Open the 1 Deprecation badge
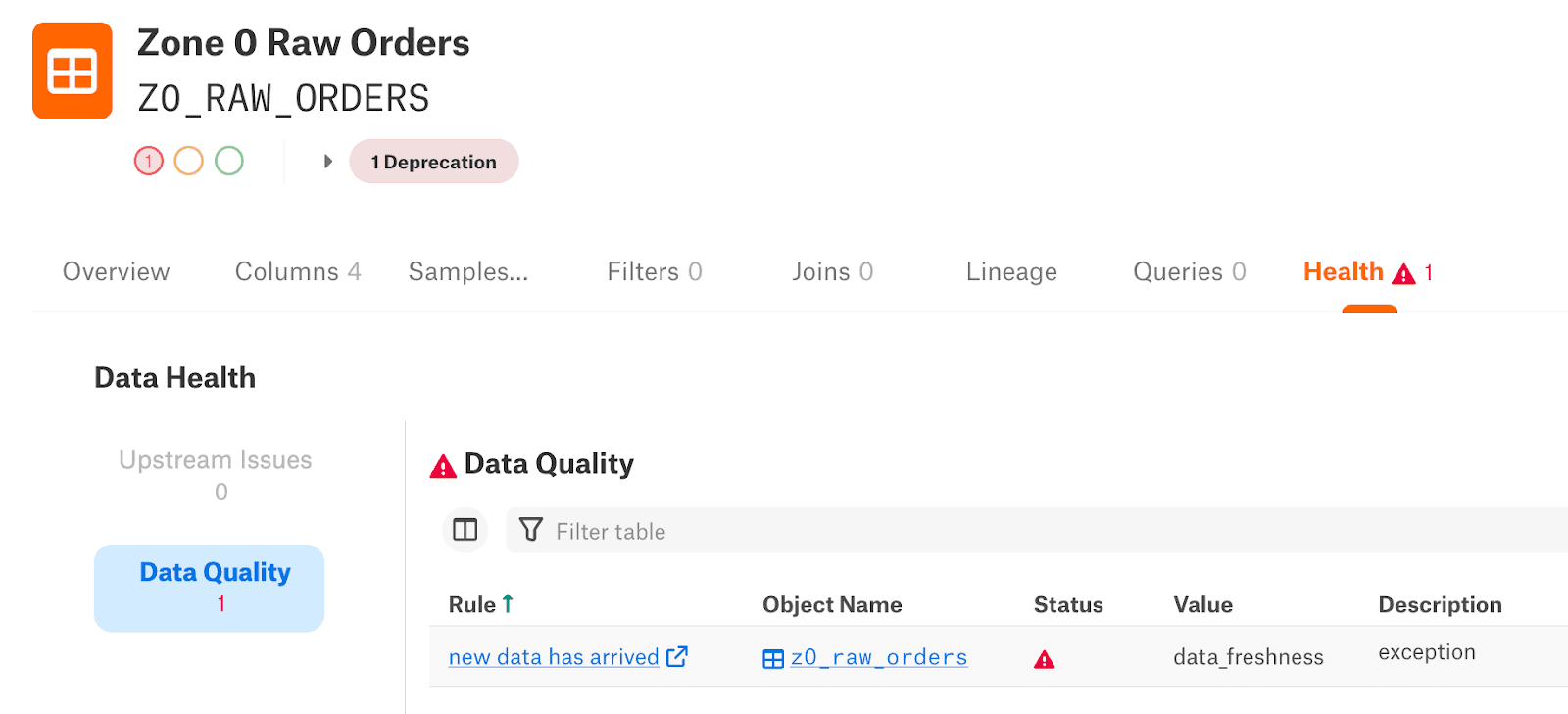Screen dimensions: 1568x714 (x=433, y=162)
